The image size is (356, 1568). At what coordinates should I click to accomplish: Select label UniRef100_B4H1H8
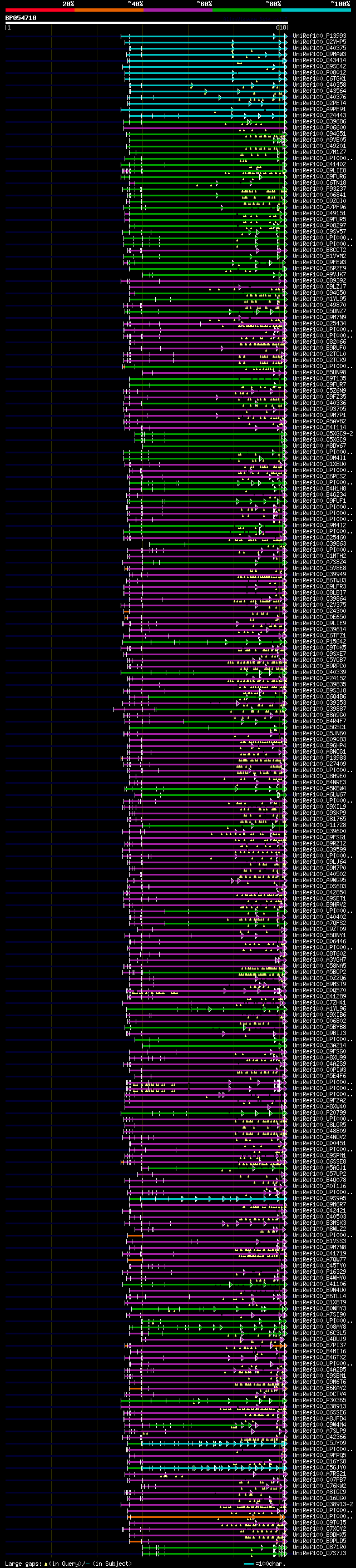[x=319, y=489]
